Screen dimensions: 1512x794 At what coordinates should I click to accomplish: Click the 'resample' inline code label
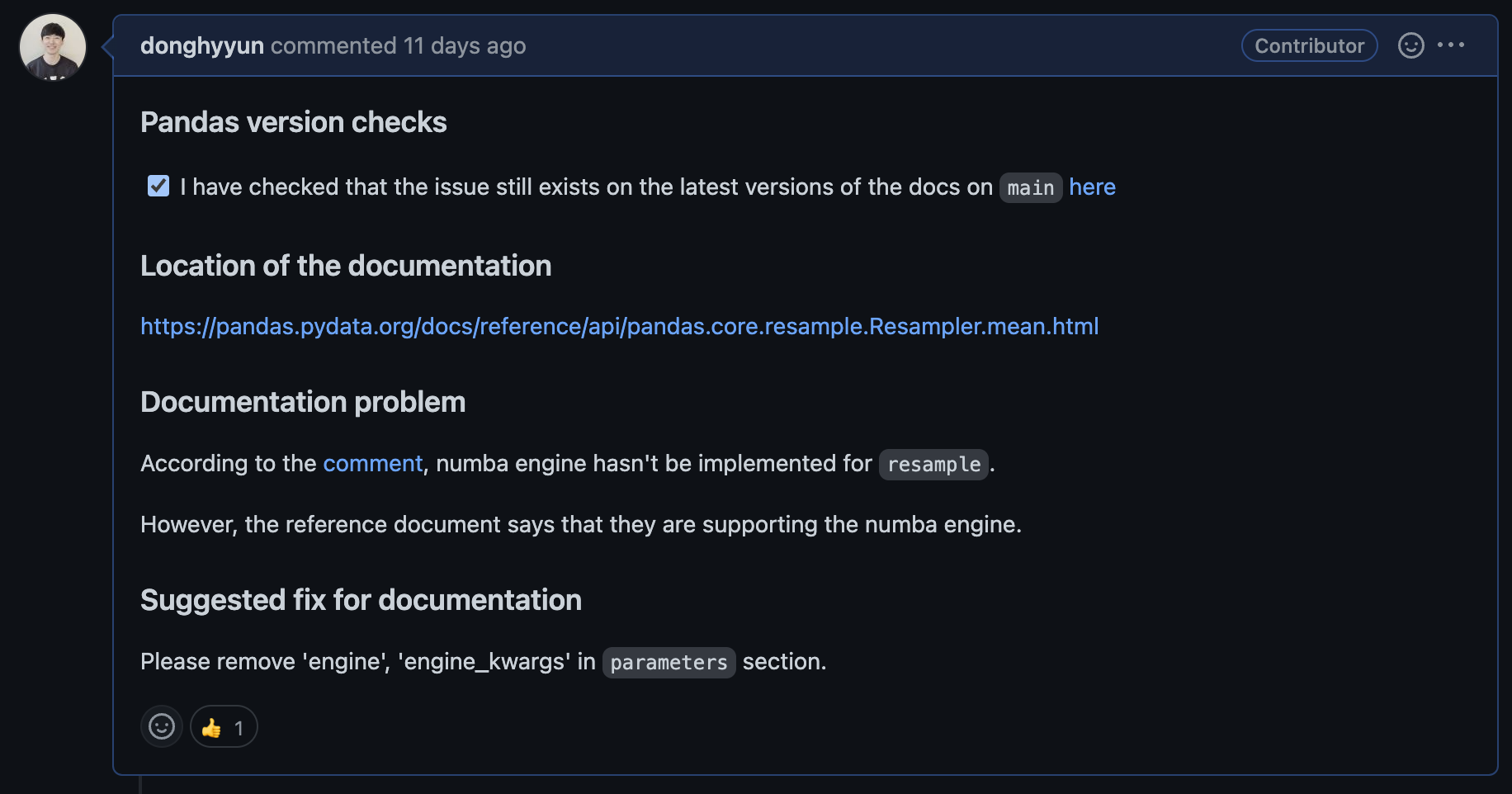(933, 464)
